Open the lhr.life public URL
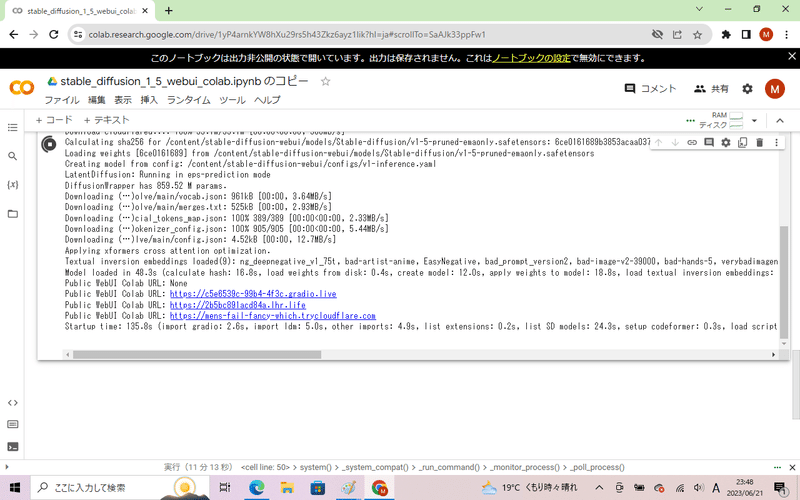Viewport: 800px width, 500px height. [238, 305]
